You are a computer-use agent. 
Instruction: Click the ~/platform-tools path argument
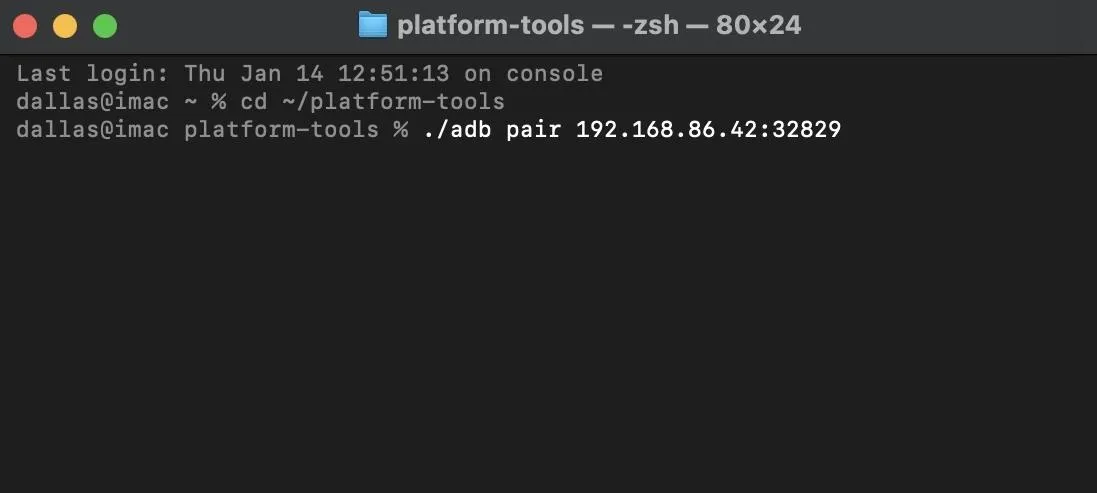click(393, 101)
